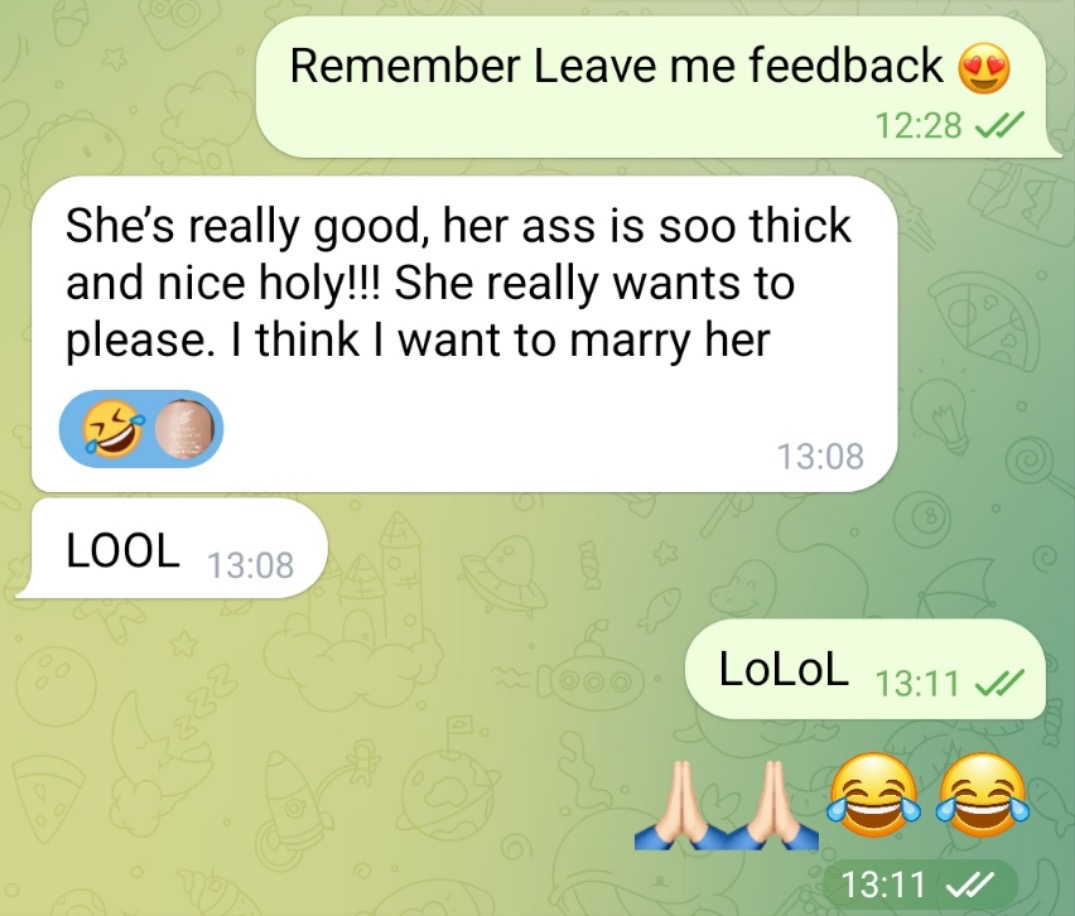Tap the reactor's avatar in reaction pill

click(188, 430)
